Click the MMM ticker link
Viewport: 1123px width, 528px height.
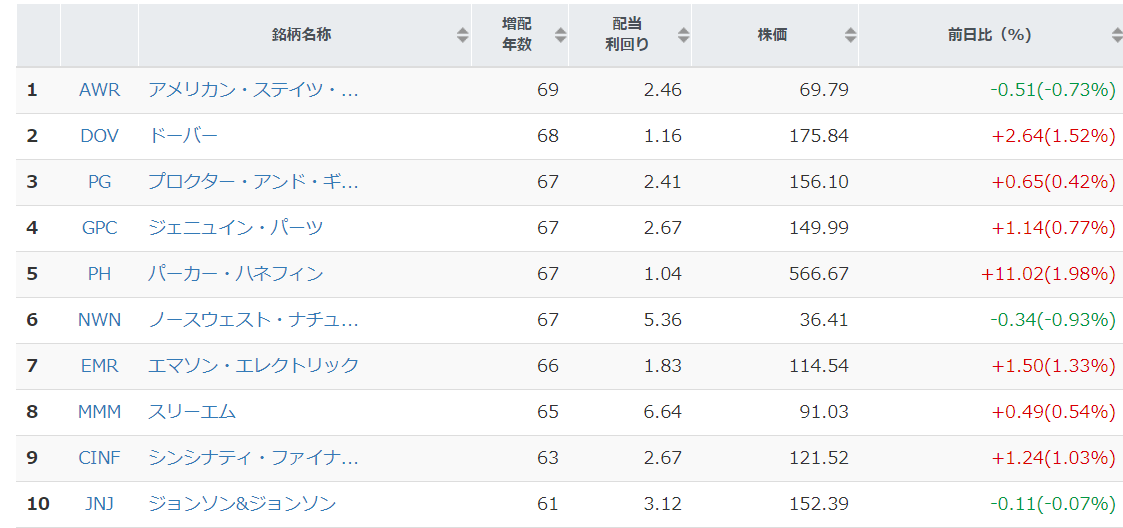click(100, 411)
